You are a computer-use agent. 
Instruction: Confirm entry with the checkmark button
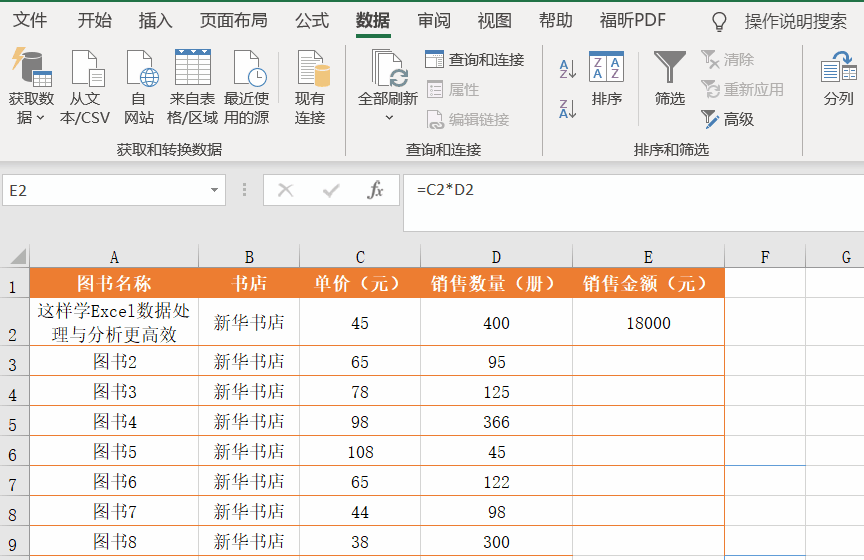click(331, 190)
